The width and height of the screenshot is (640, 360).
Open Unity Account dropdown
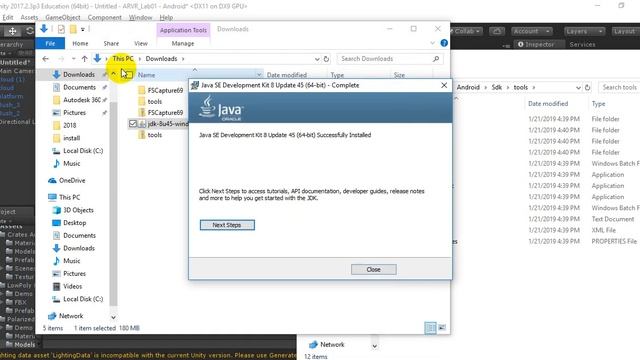(x=532, y=31)
